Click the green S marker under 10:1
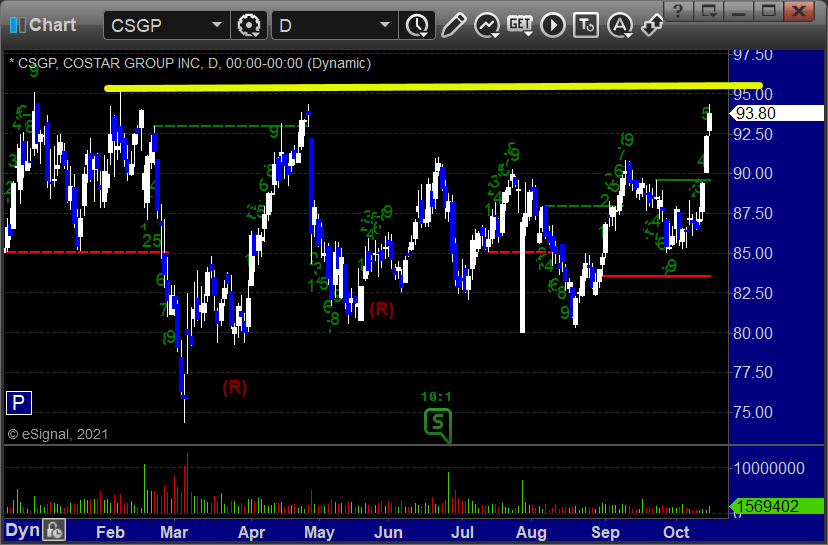Image resolution: width=828 pixels, height=545 pixels. coord(438,425)
